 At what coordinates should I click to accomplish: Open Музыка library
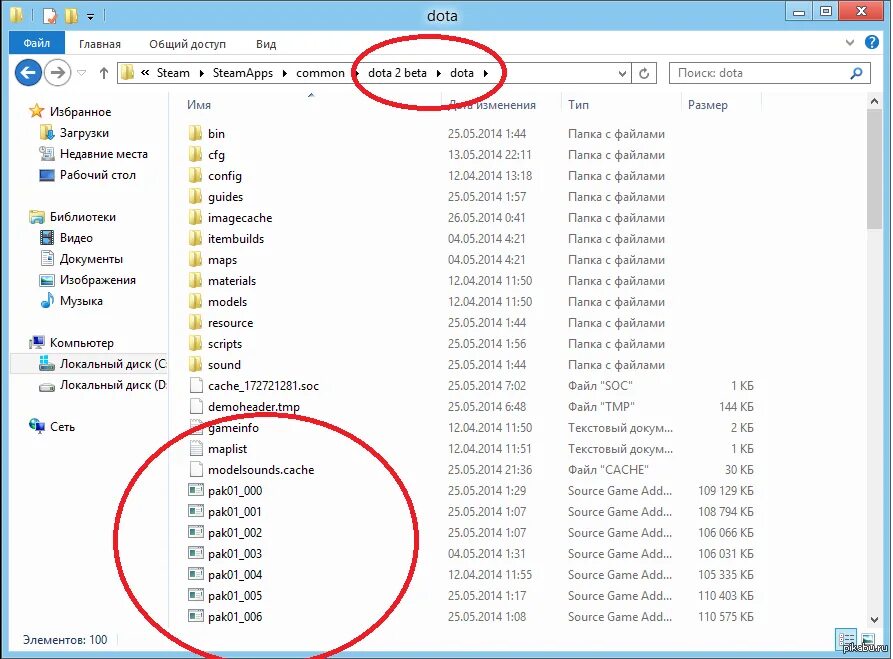[x=81, y=301]
